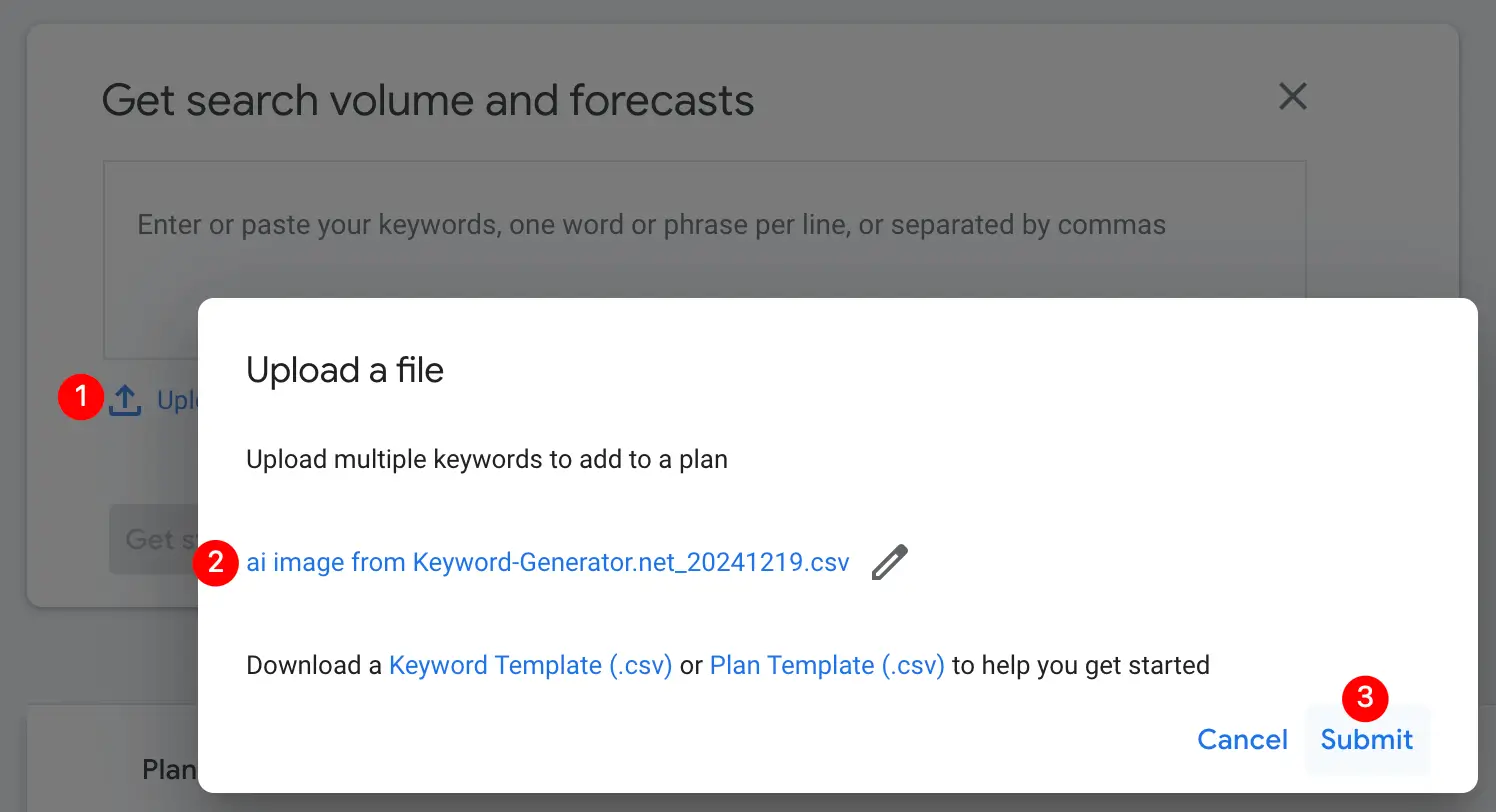Close the Get search volume and forecasts panel
The height and width of the screenshot is (812, 1496).
(x=1293, y=97)
